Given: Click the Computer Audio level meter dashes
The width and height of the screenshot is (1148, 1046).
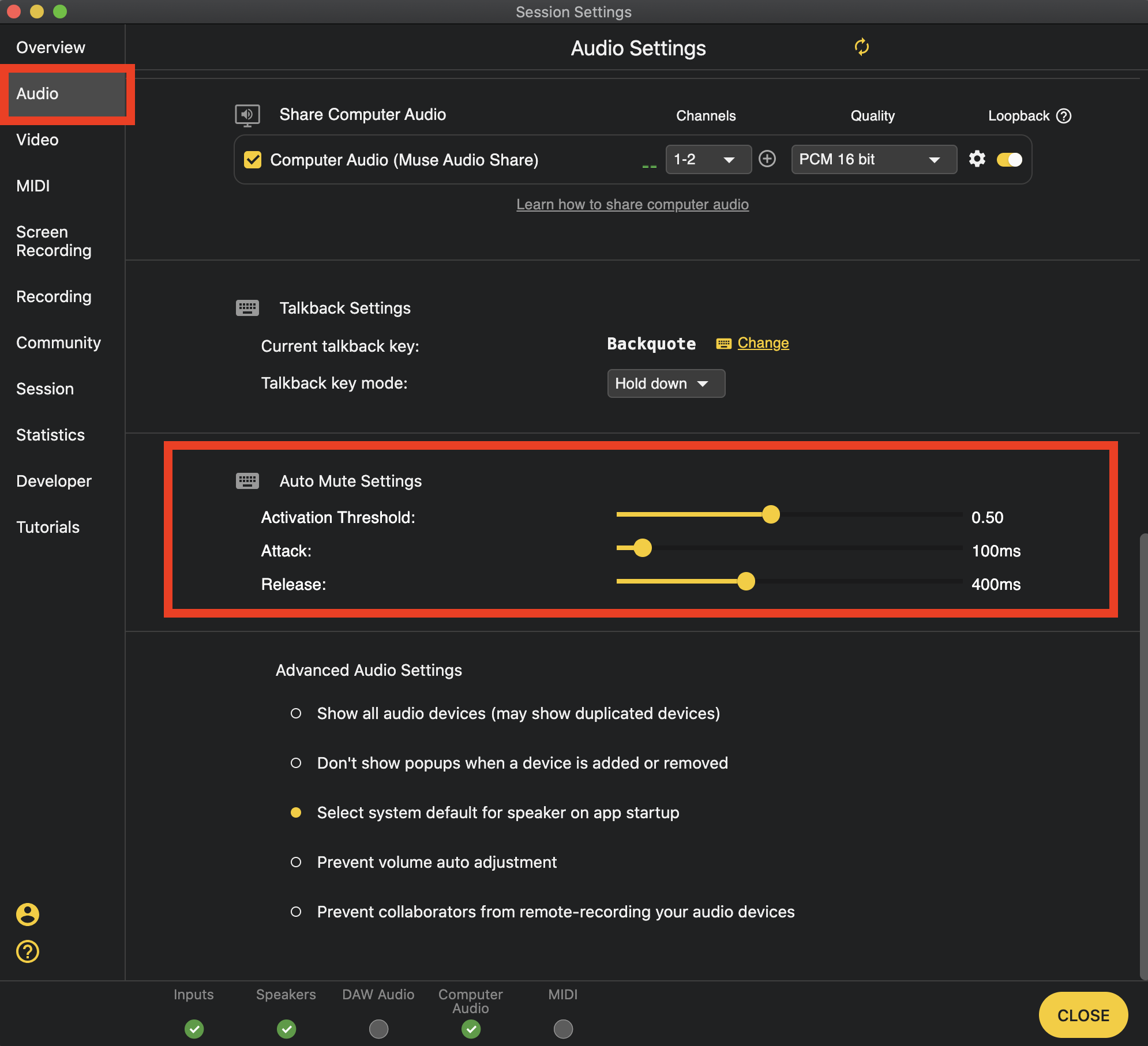Looking at the screenshot, I should [x=649, y=167].
